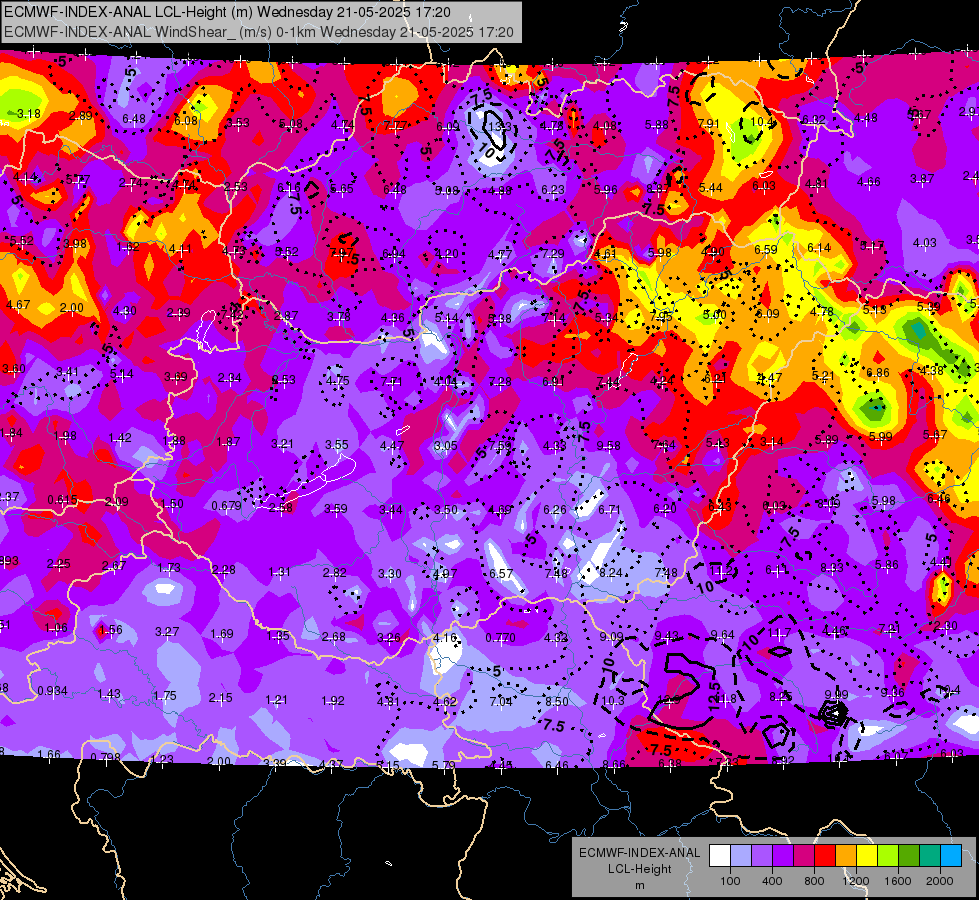Click the shear value 3.05
Viewport: 979px width, 900px height.
(x=446, y=445)
